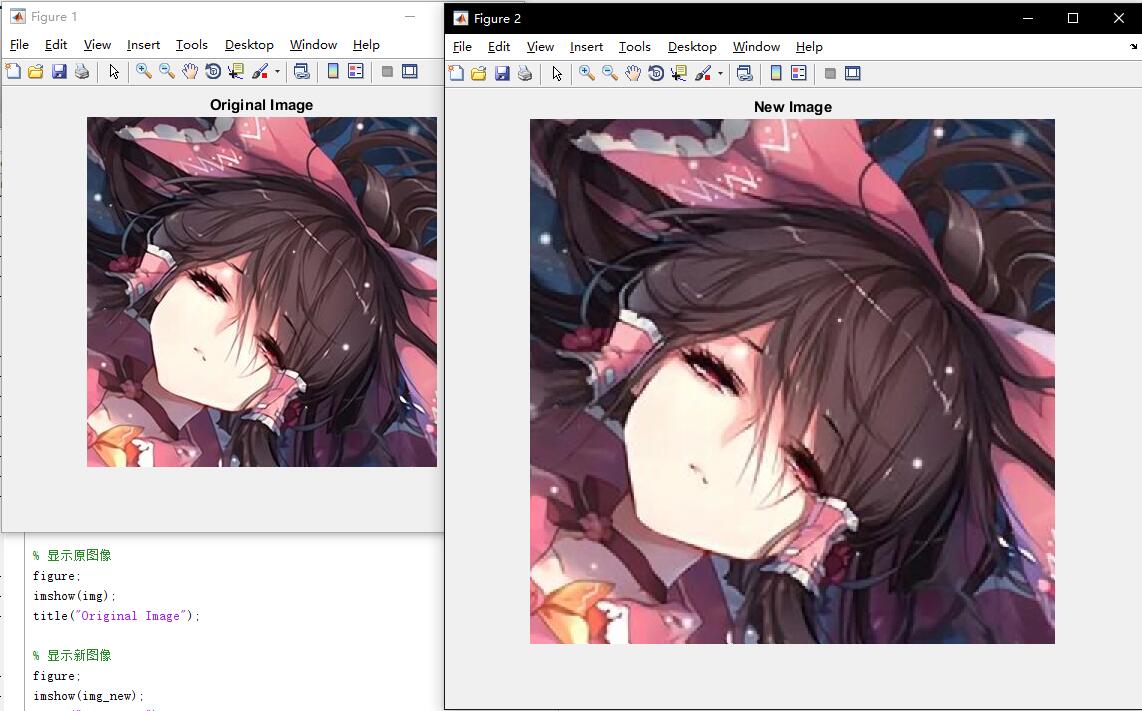Select Data Cursor tool in Figure 2
The image size is (1142, 711).
(678, 73)
